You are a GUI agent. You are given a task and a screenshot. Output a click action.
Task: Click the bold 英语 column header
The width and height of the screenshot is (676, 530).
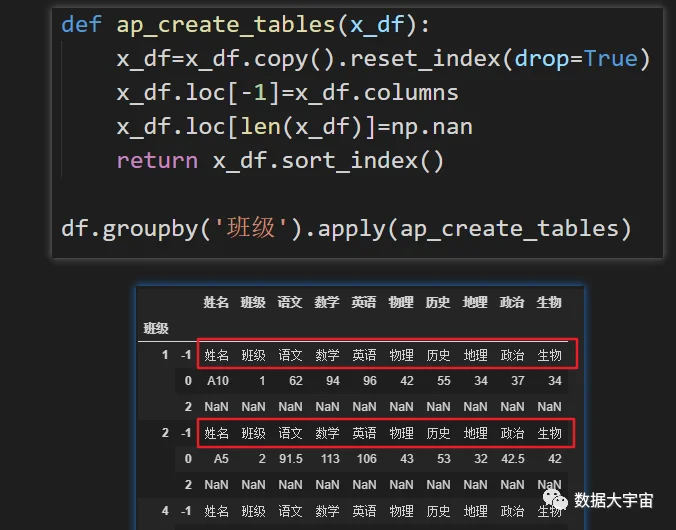coord(364,302)
